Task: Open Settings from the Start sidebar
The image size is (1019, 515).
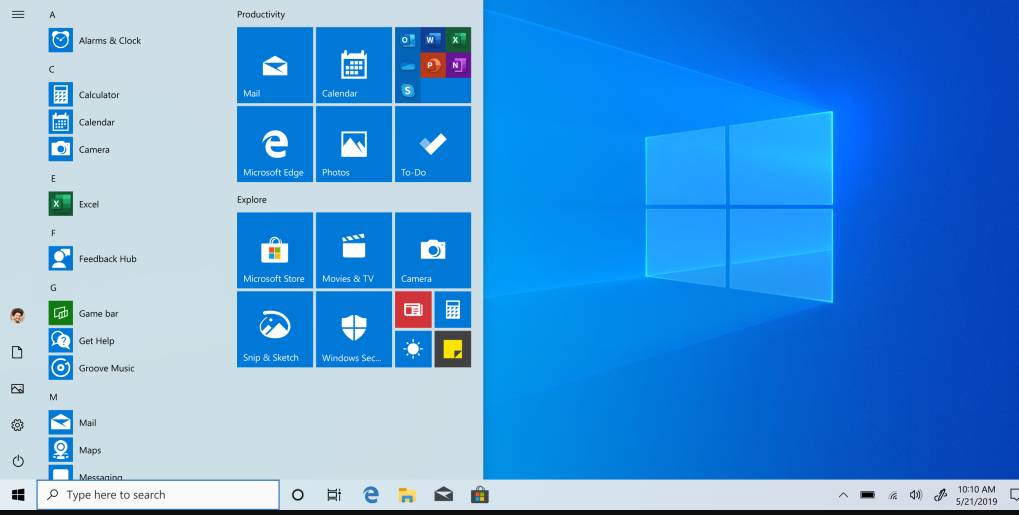Action: (x=17, y=425)
